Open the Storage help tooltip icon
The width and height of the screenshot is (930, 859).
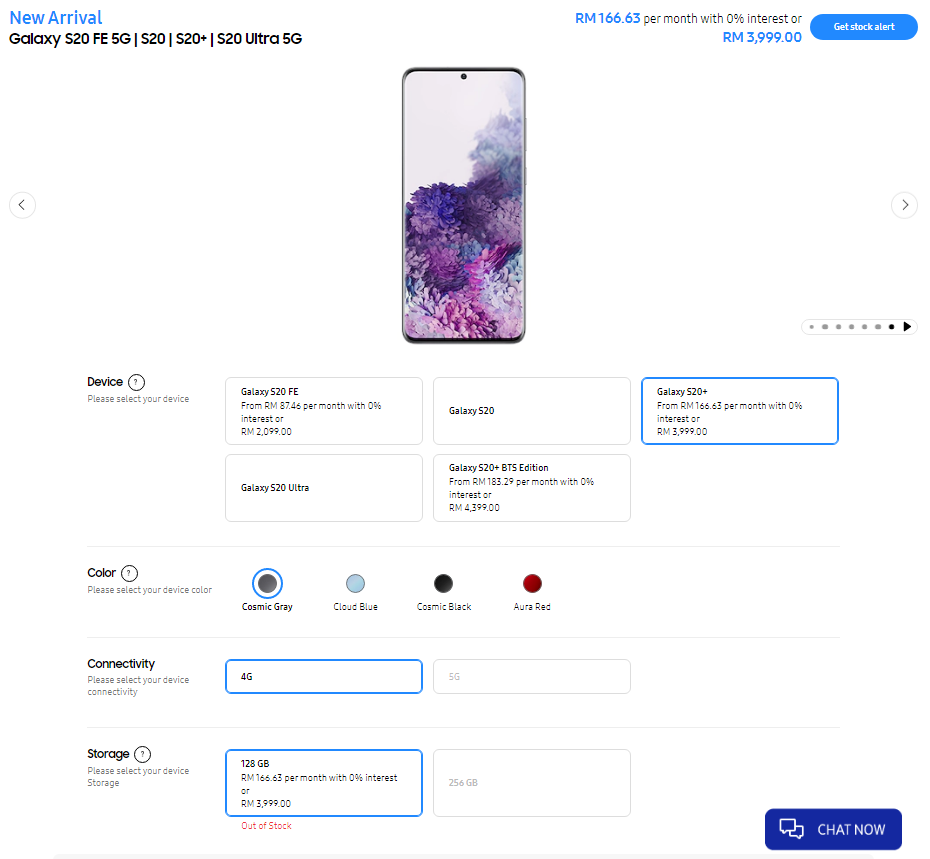pyautogui.click(x=143, y=754)
